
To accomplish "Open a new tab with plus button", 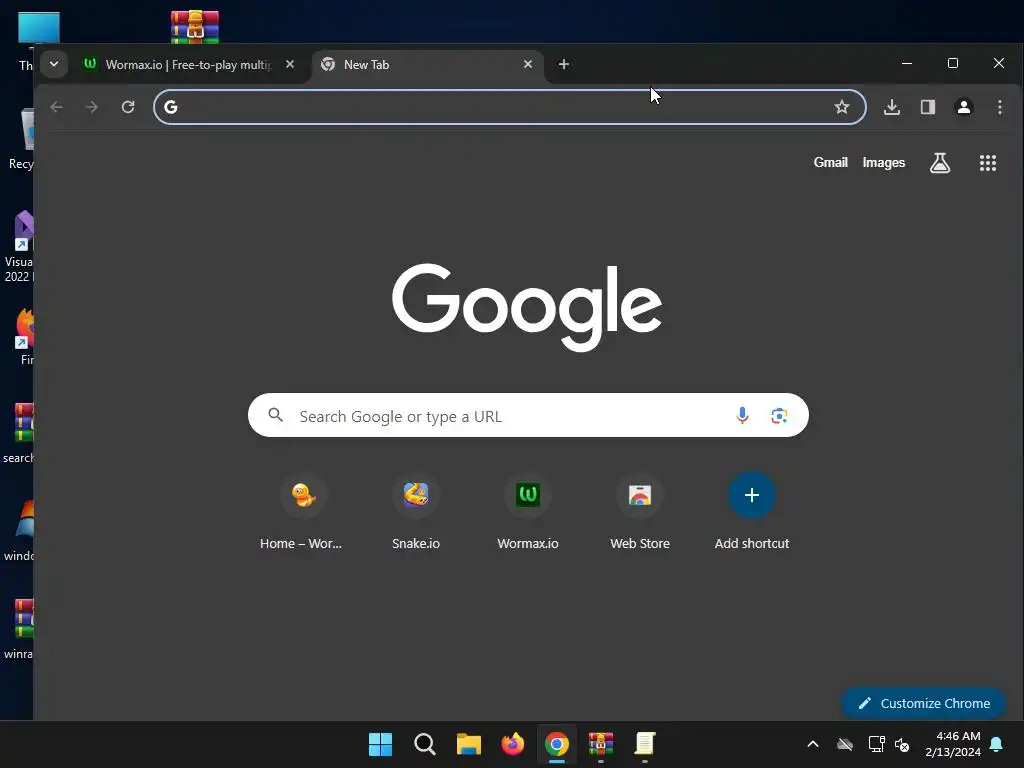I will (564, 64).
